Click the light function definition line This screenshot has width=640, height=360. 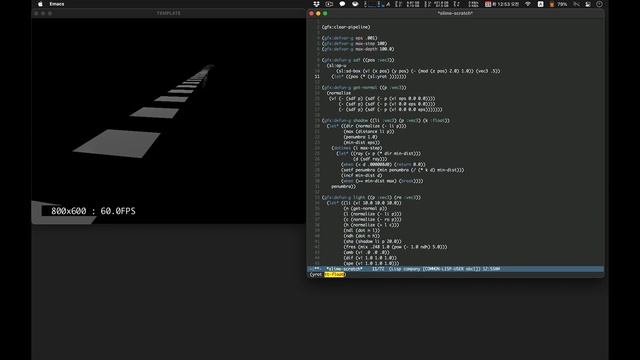pyautogui.click(x=371, y=198)
